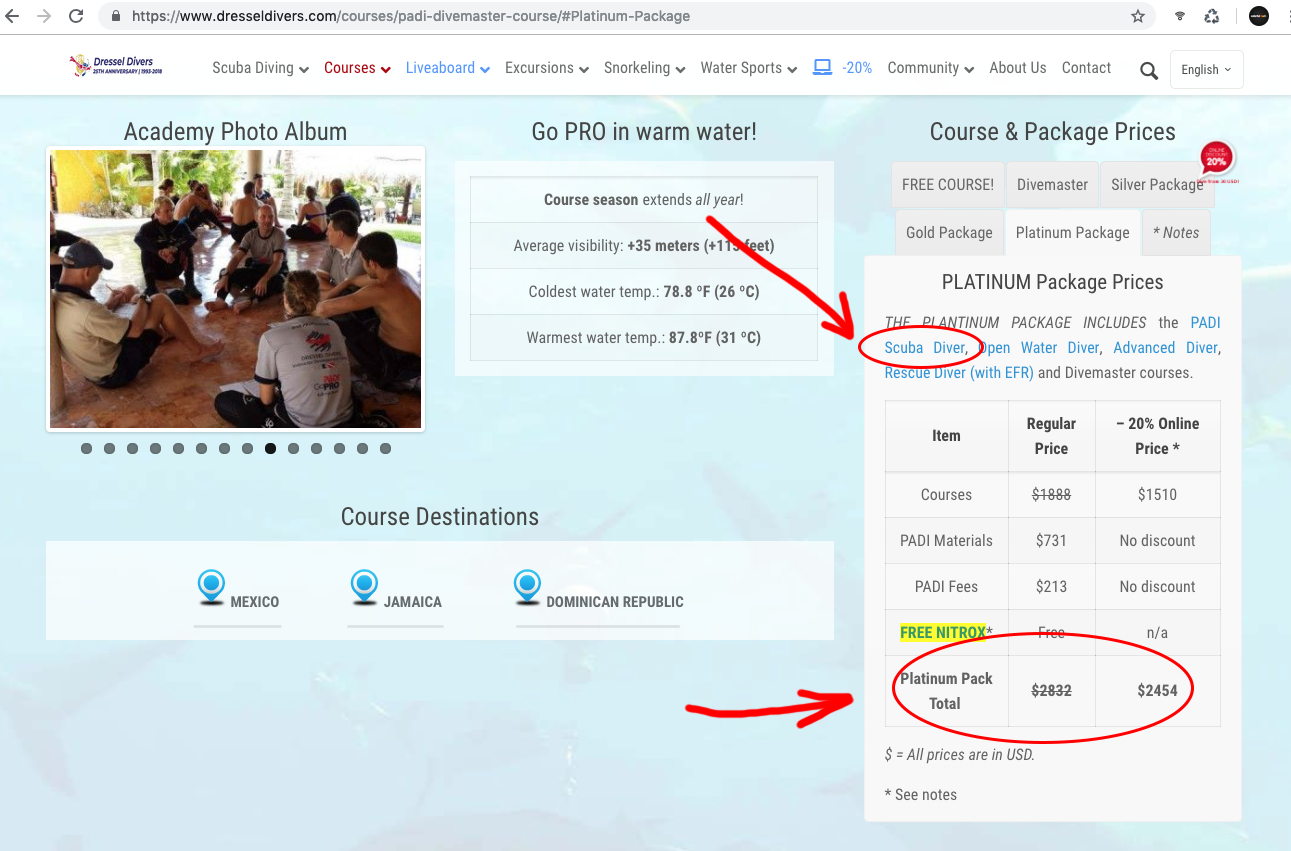
Task: Click the '– 20% Online Price *' header
Action: [1157, 436]
